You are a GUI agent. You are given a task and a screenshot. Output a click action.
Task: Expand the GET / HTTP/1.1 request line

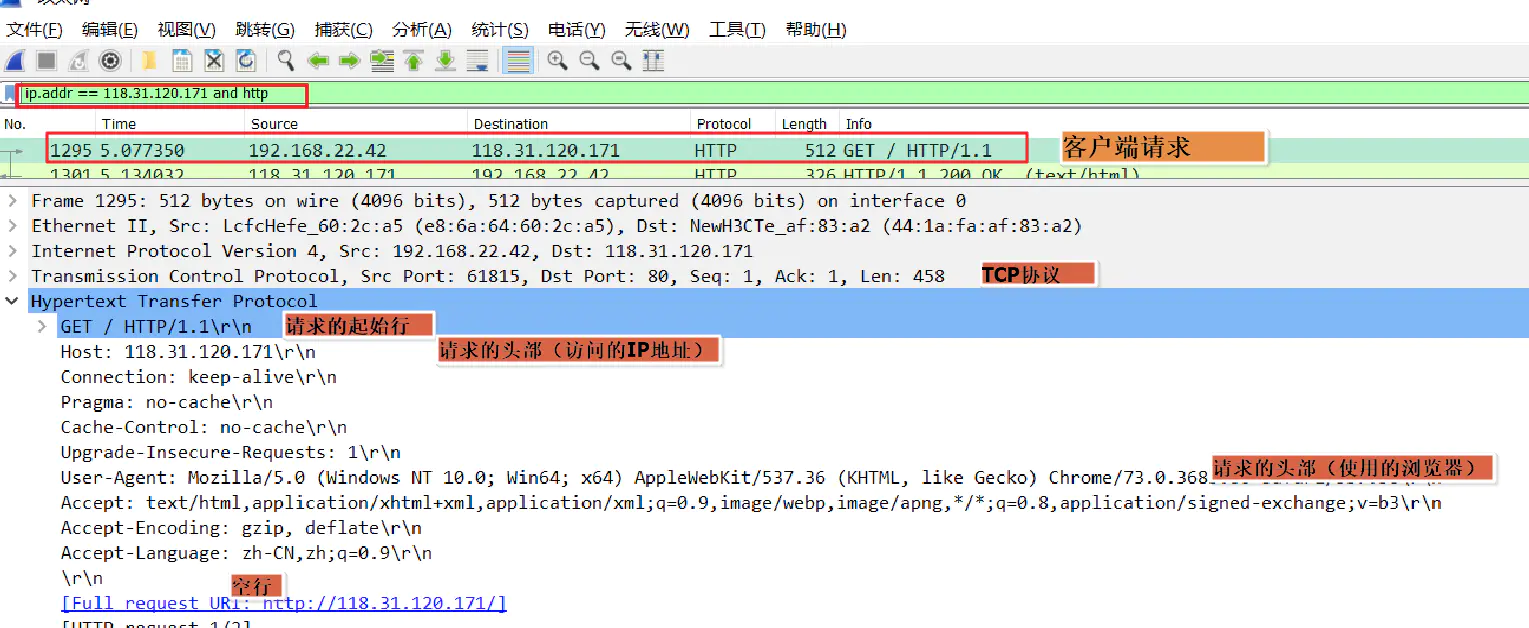(x=42, y=326)
